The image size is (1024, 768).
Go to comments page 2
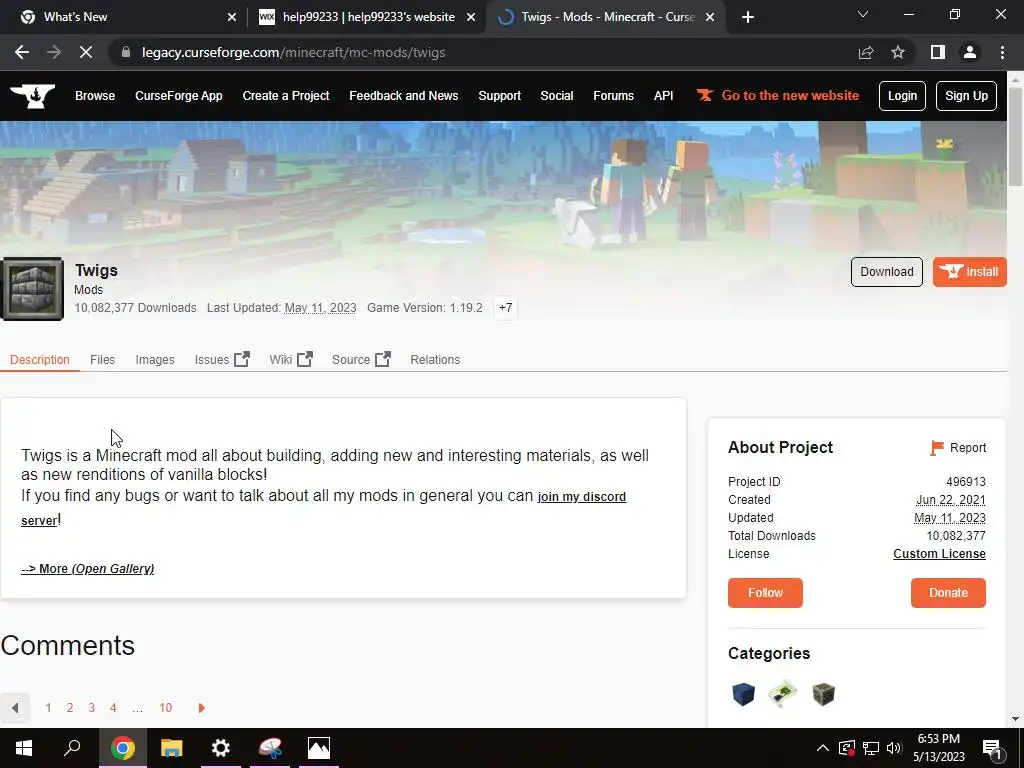[x=70, y=708]
